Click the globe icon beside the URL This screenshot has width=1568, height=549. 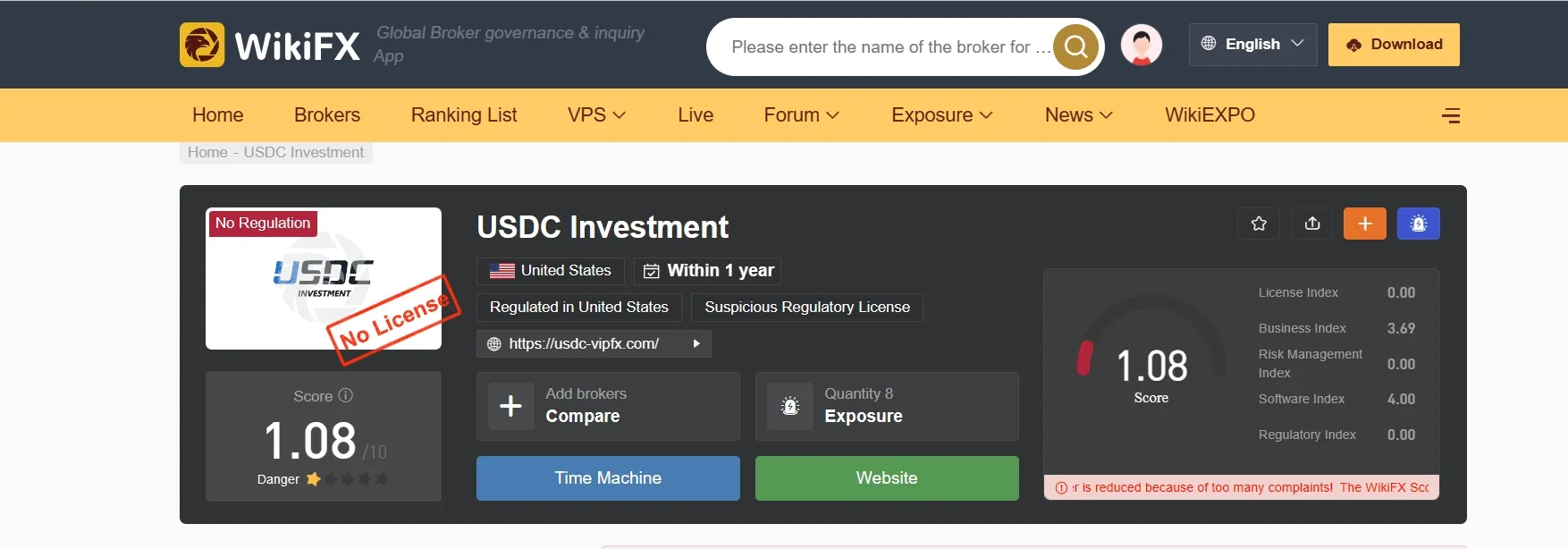(493, 344)
